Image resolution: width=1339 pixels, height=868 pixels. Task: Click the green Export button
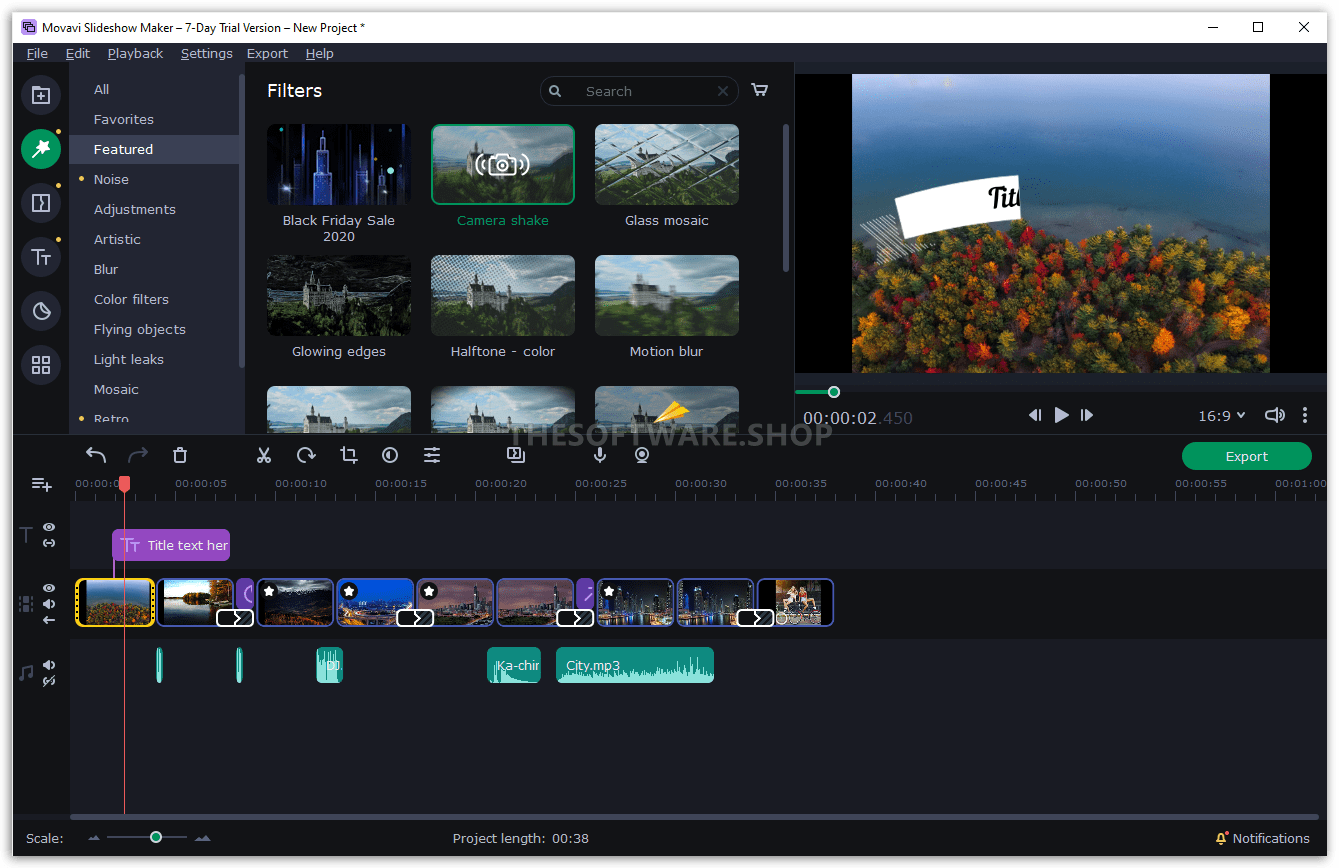click(x=1246, y=456)
